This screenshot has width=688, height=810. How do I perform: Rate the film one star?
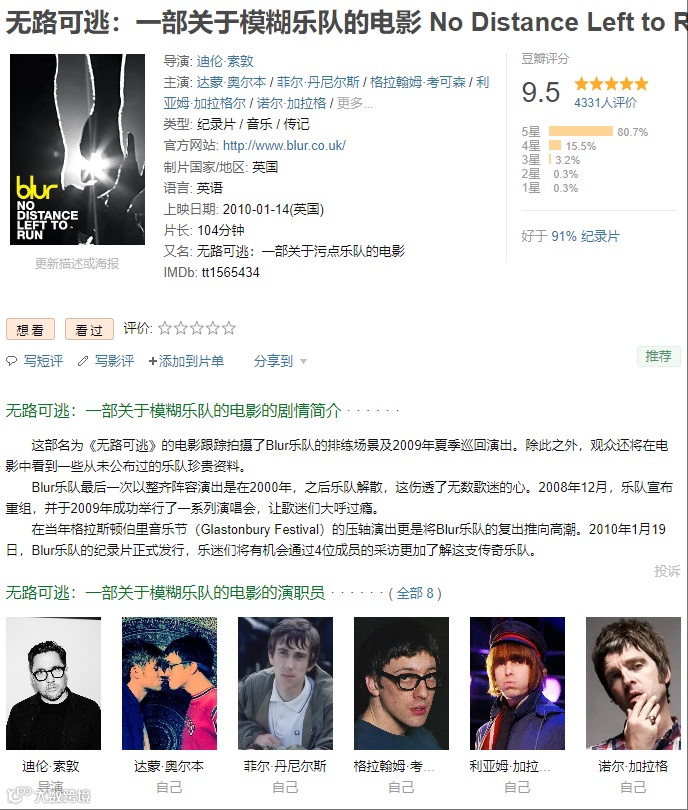coord(165,328)
